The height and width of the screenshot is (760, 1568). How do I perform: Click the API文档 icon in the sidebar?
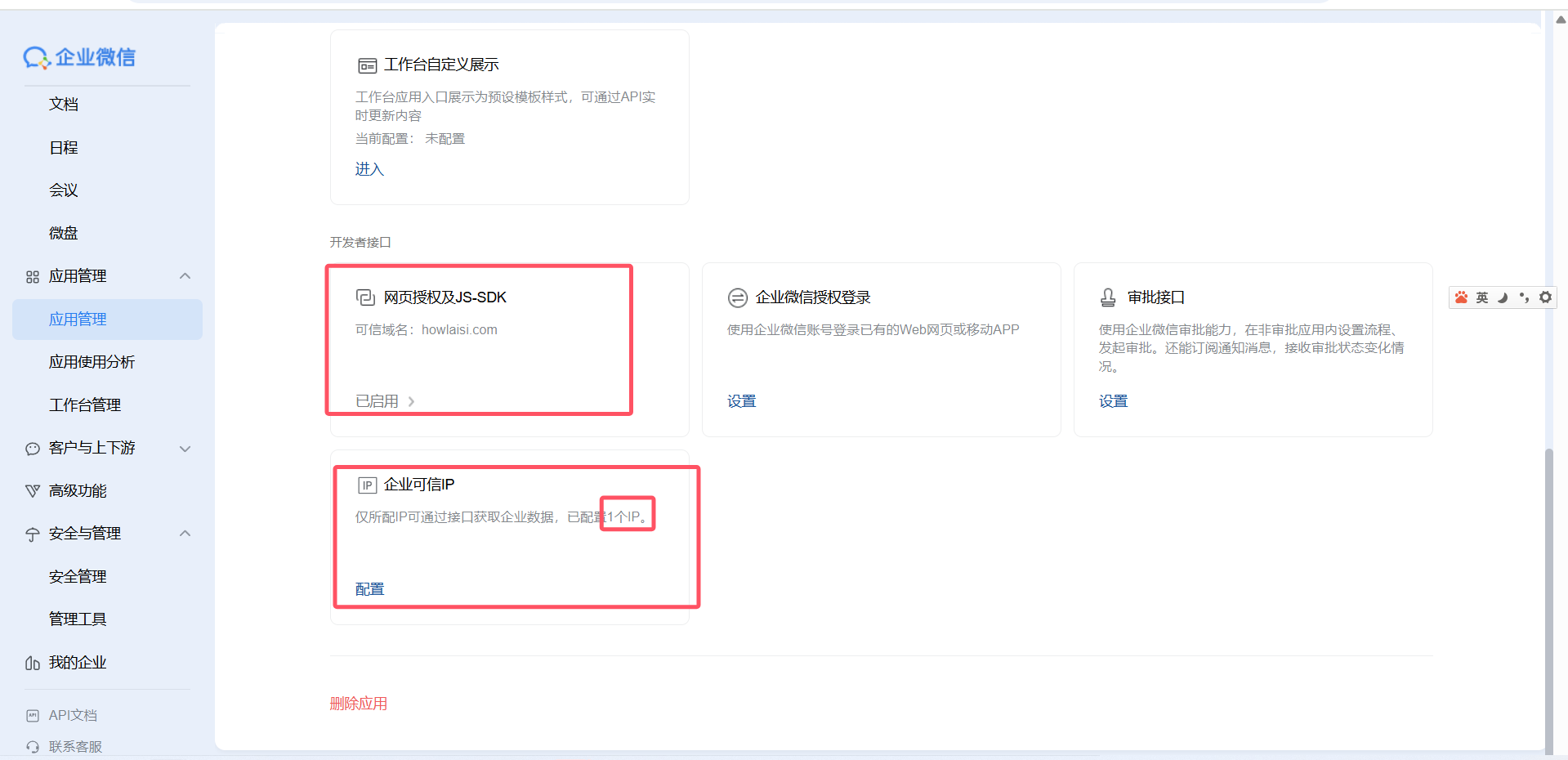click(32, 714)
